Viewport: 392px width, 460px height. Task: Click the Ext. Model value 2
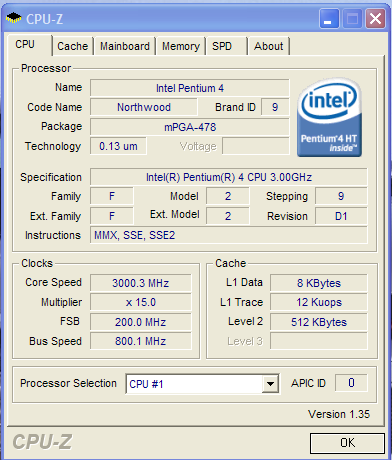(228, 216)
